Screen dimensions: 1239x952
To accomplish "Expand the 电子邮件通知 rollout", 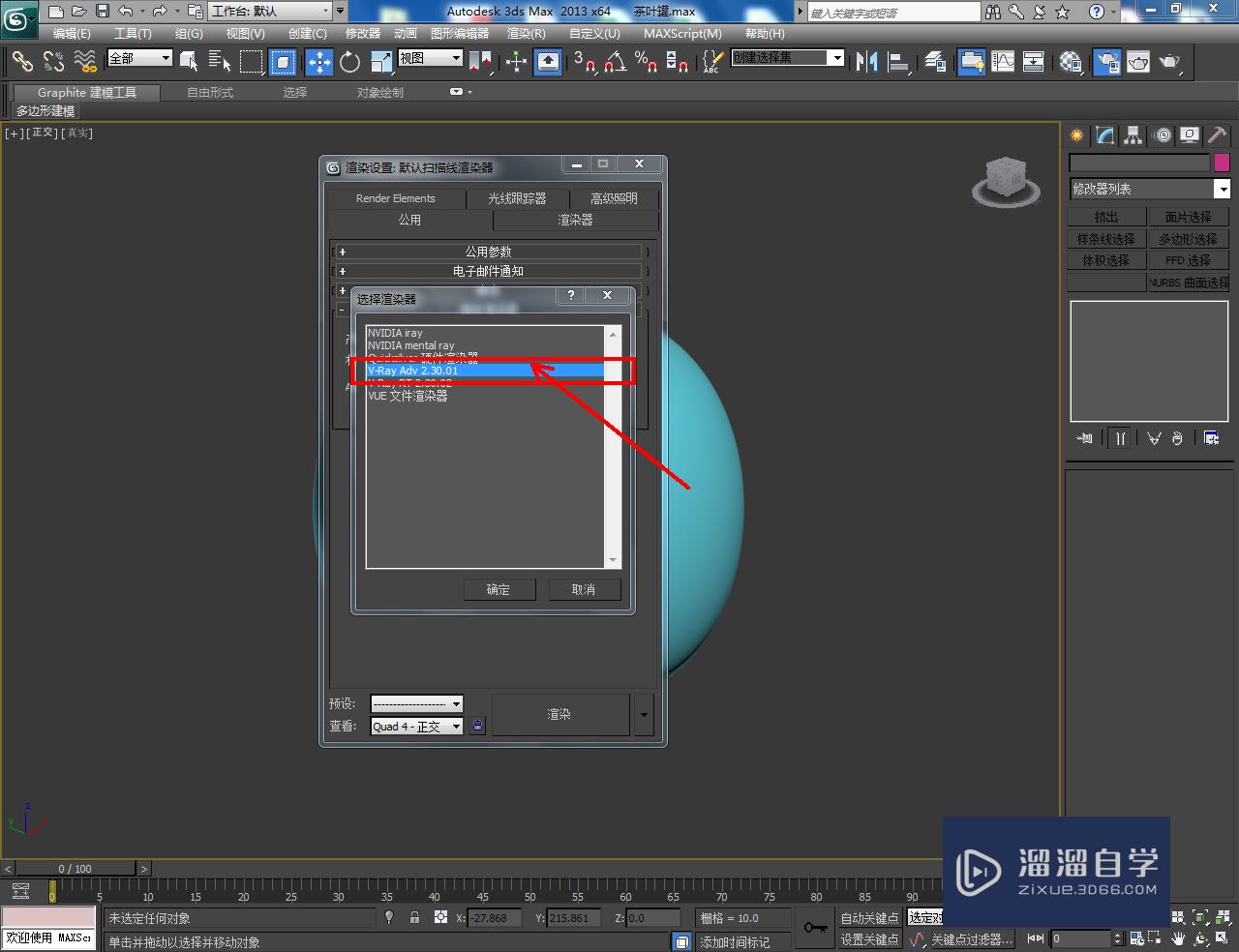I will [x=488, y=271].
